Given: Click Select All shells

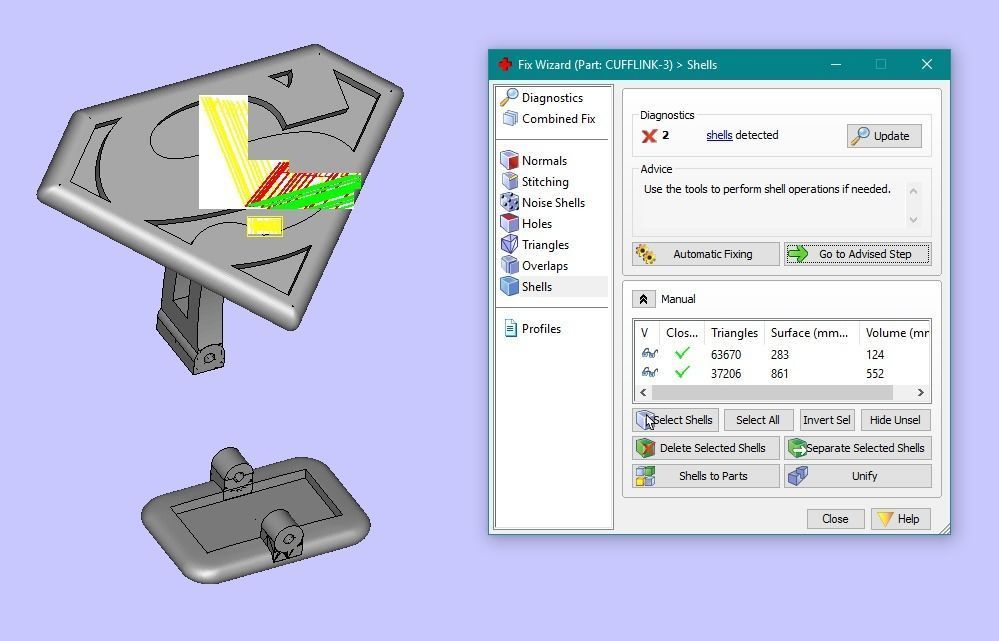Looking at the screenshot, I should [x=758, y=420].
